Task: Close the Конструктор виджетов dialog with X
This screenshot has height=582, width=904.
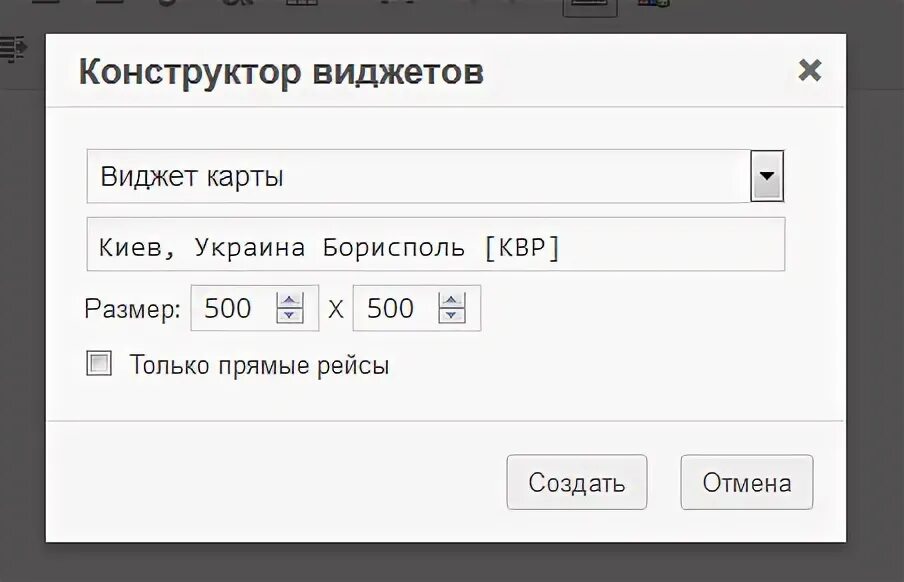Action: coord(809,70)
